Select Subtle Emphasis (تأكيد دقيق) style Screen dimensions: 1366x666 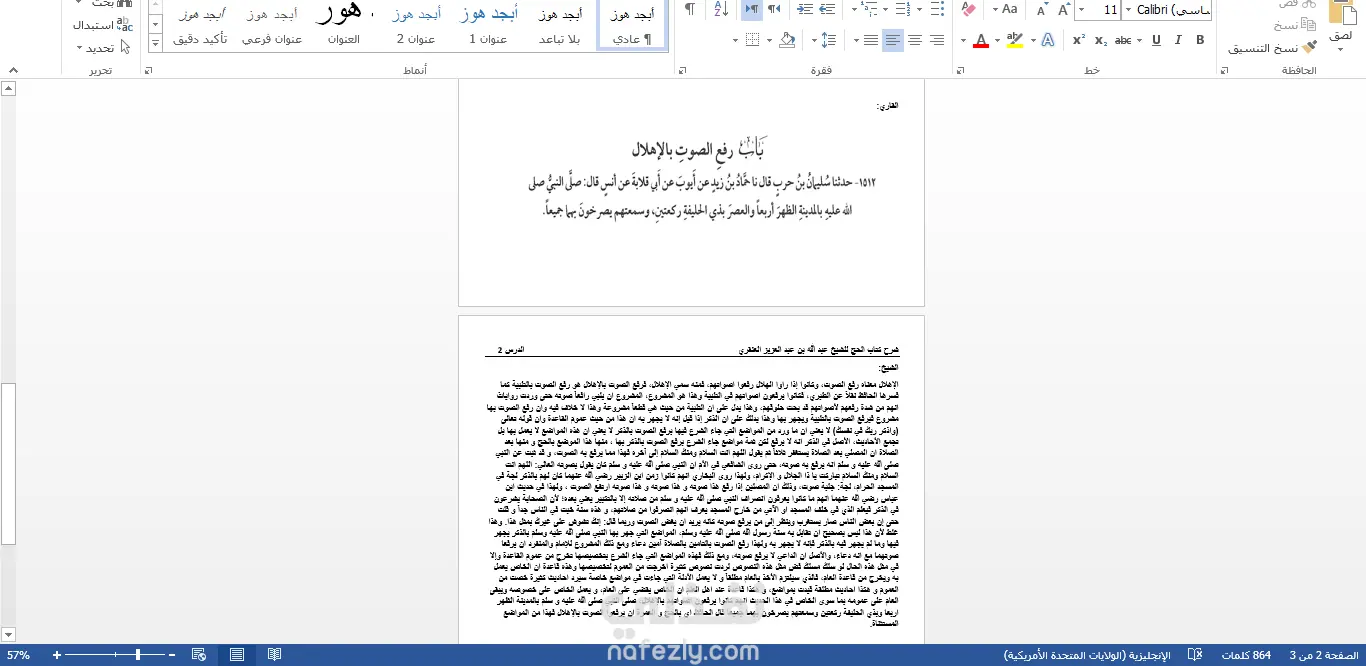tap(200, 25)
